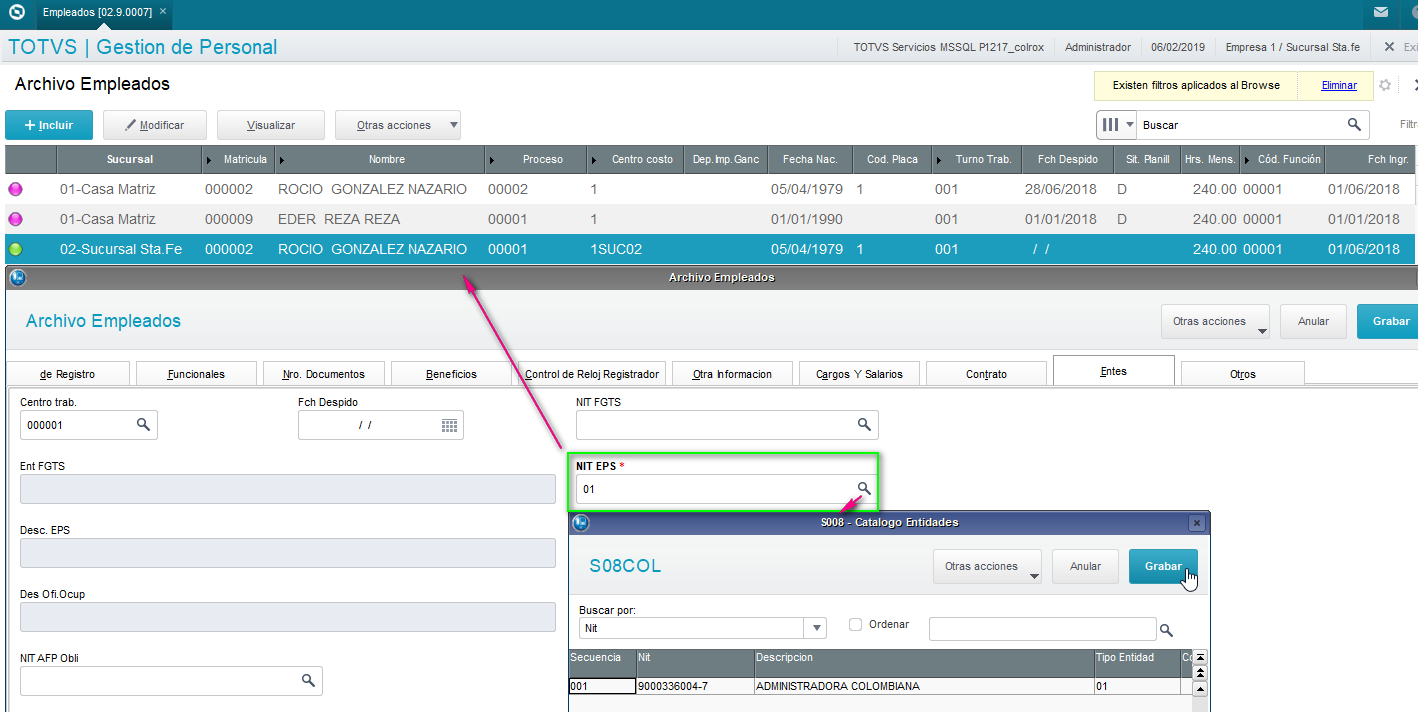The image size is (1418, 712).
Task: Toggle the Ordenar checkbox
Action: (855, 624)
